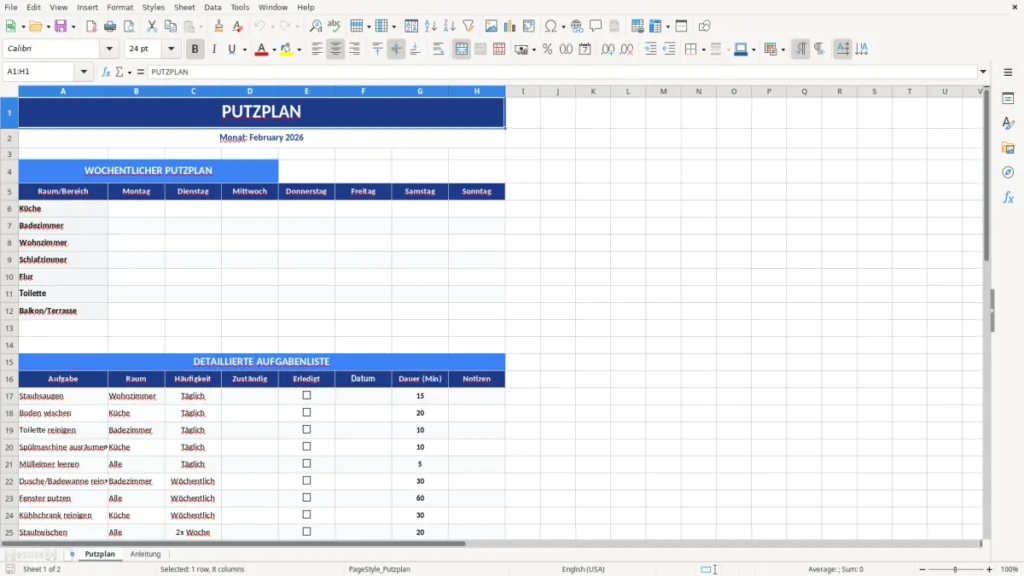1024x576 pixels.
Task: Check Erledigt box for Fenster putzen
Action: [x=306, y=498]
